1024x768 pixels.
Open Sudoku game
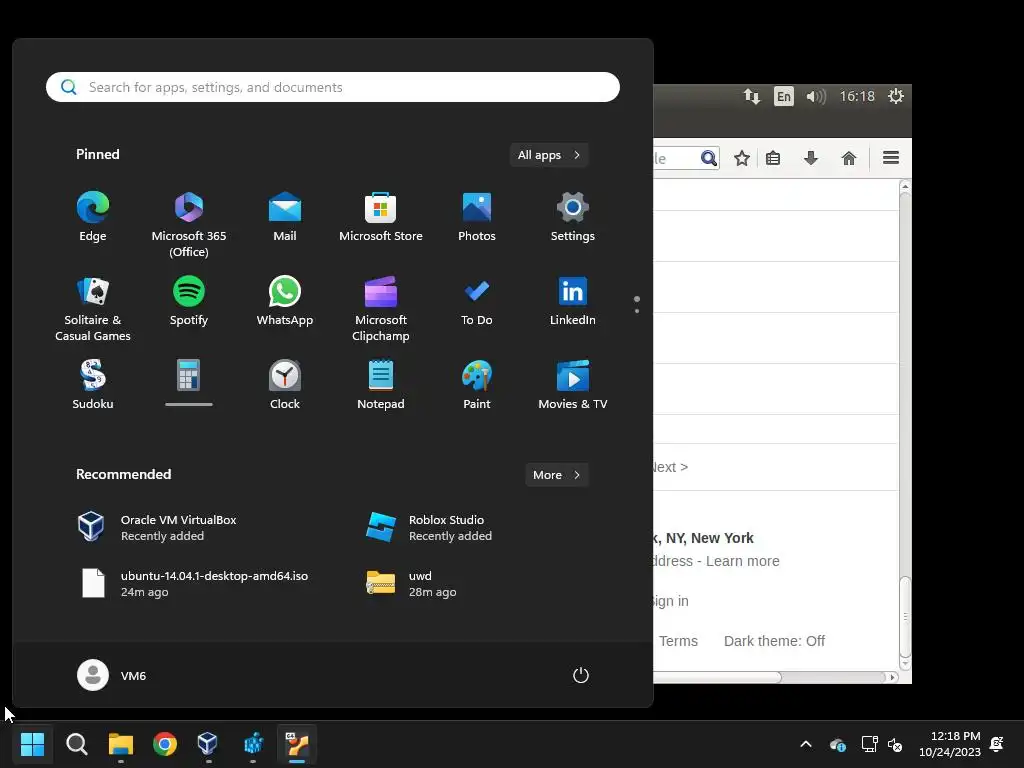tap(93, 385)
